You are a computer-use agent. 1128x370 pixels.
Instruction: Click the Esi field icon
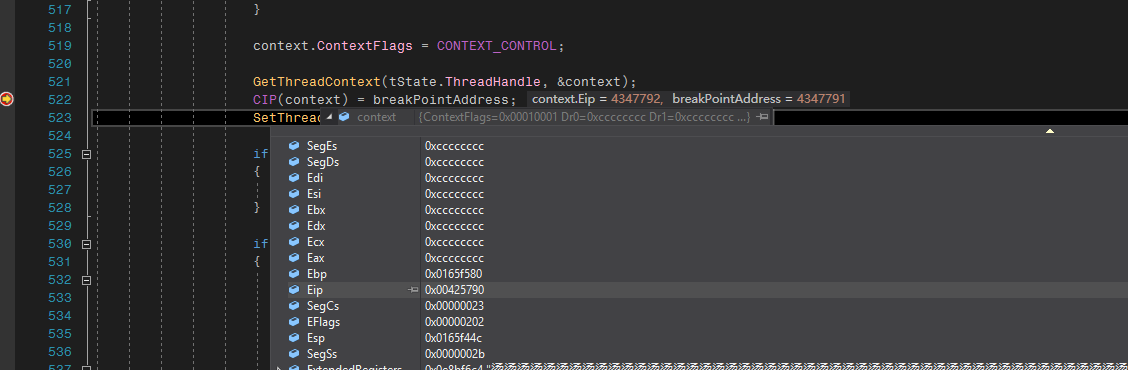pos(294,194)
